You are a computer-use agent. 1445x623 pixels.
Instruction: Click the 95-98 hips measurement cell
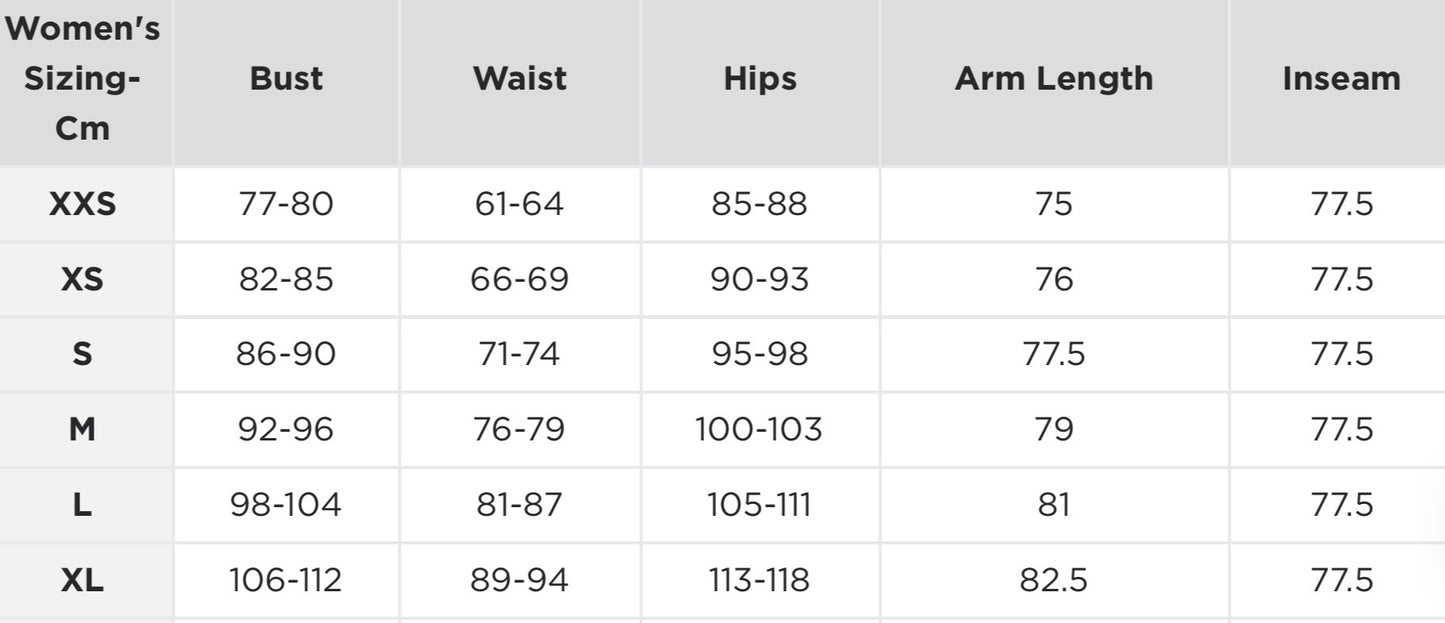tap(760, 354)
